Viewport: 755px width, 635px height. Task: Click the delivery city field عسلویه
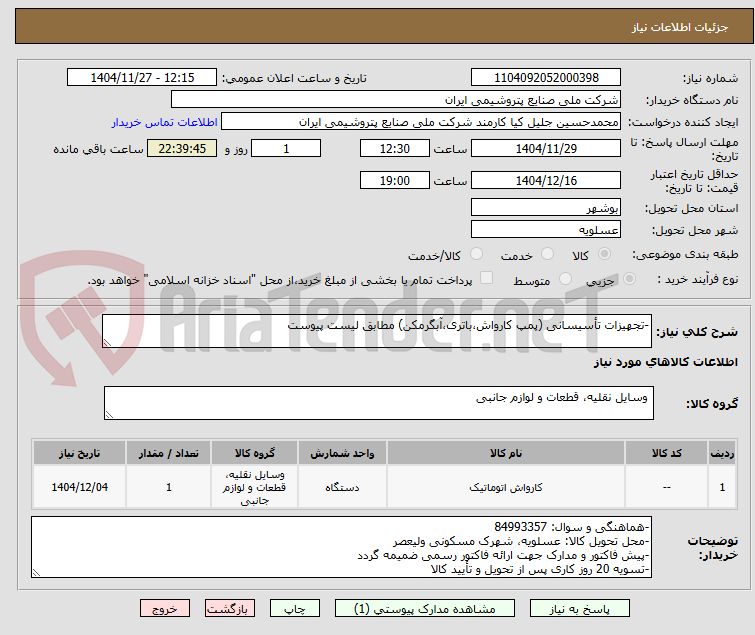[546, 230]
